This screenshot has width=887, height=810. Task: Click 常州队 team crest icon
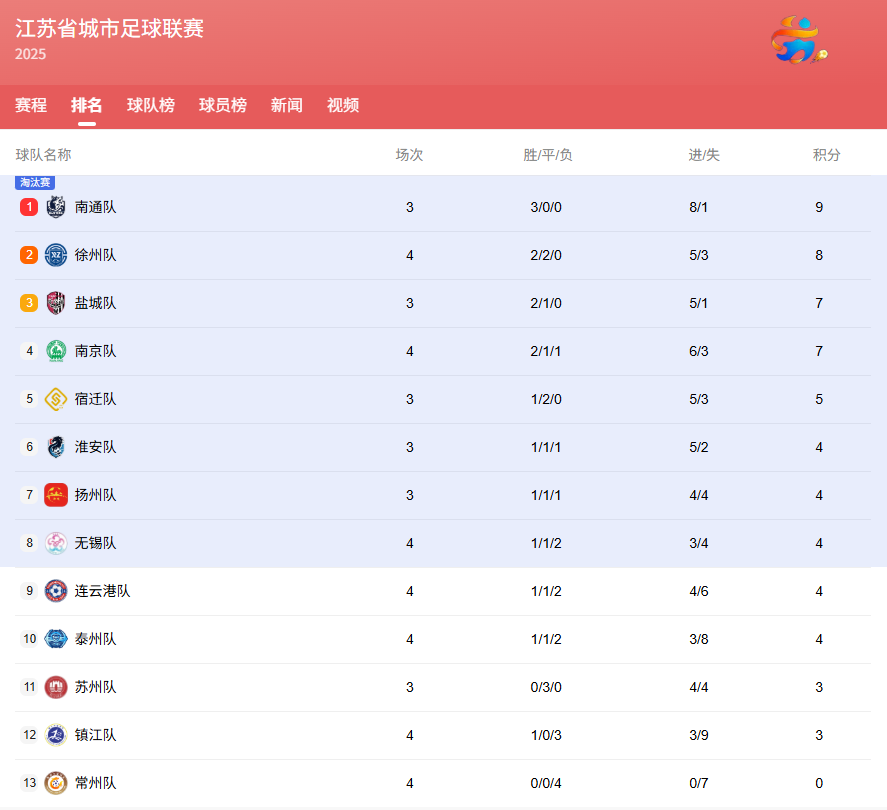point(56,783)
